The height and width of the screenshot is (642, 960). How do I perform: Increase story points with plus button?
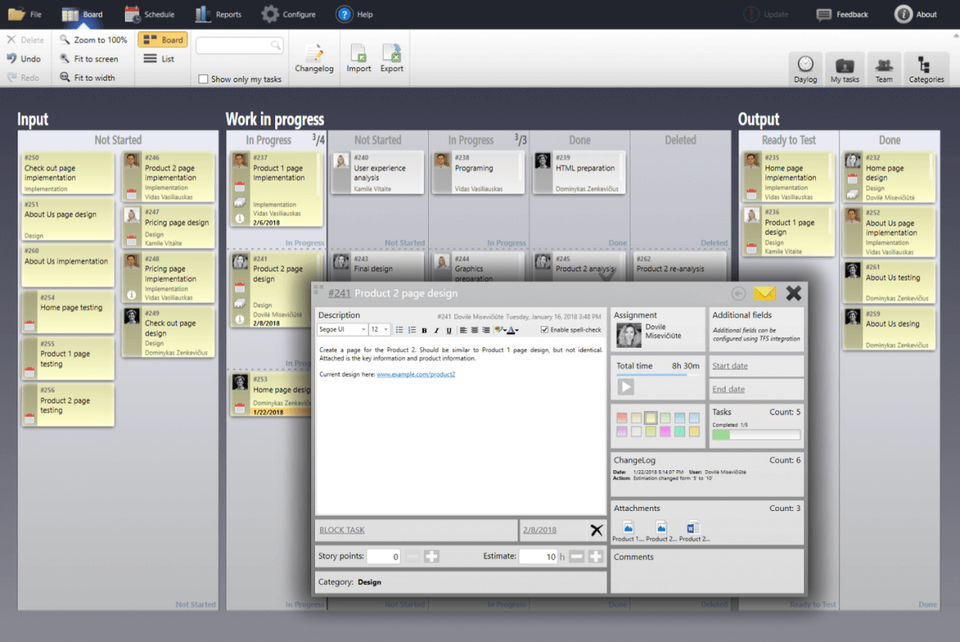tap(432, 556)
